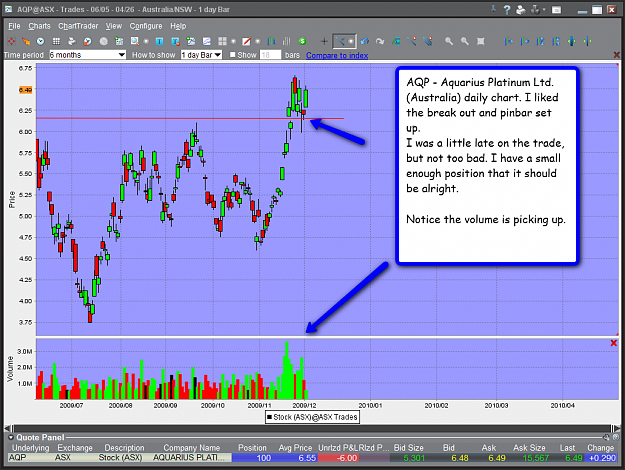The width and height of the screenshot is (625, 470).
Task: Click the blue-green vertical bars toolbar icon
Action: tap(271, 41)
